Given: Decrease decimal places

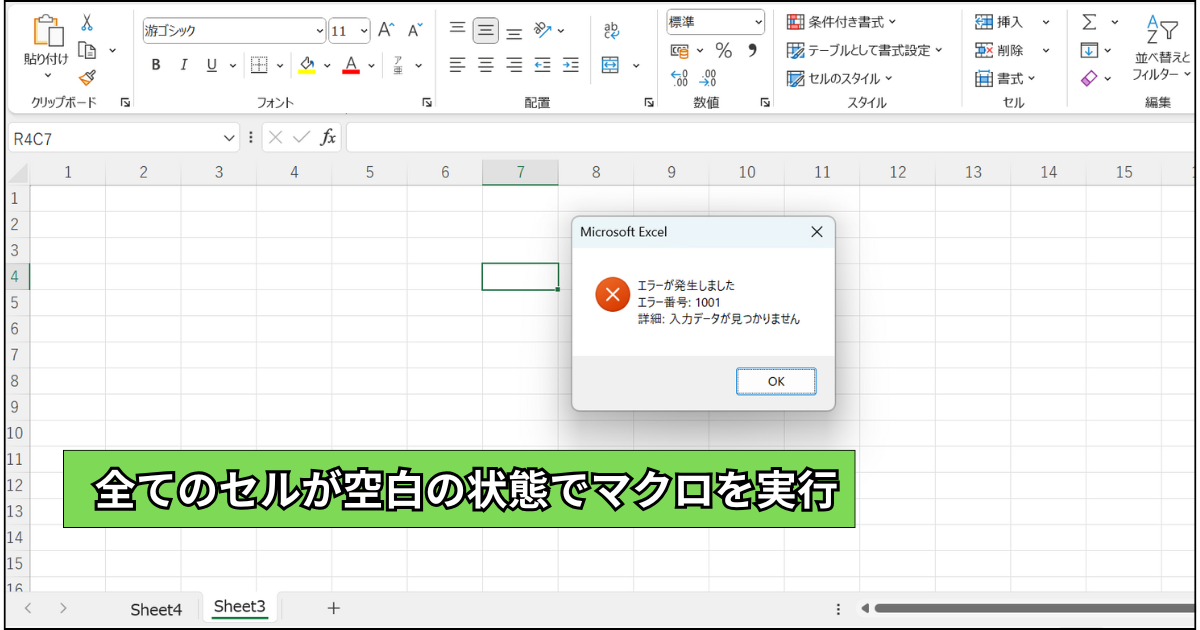Looking at the screenshot, I should point(709,78).
